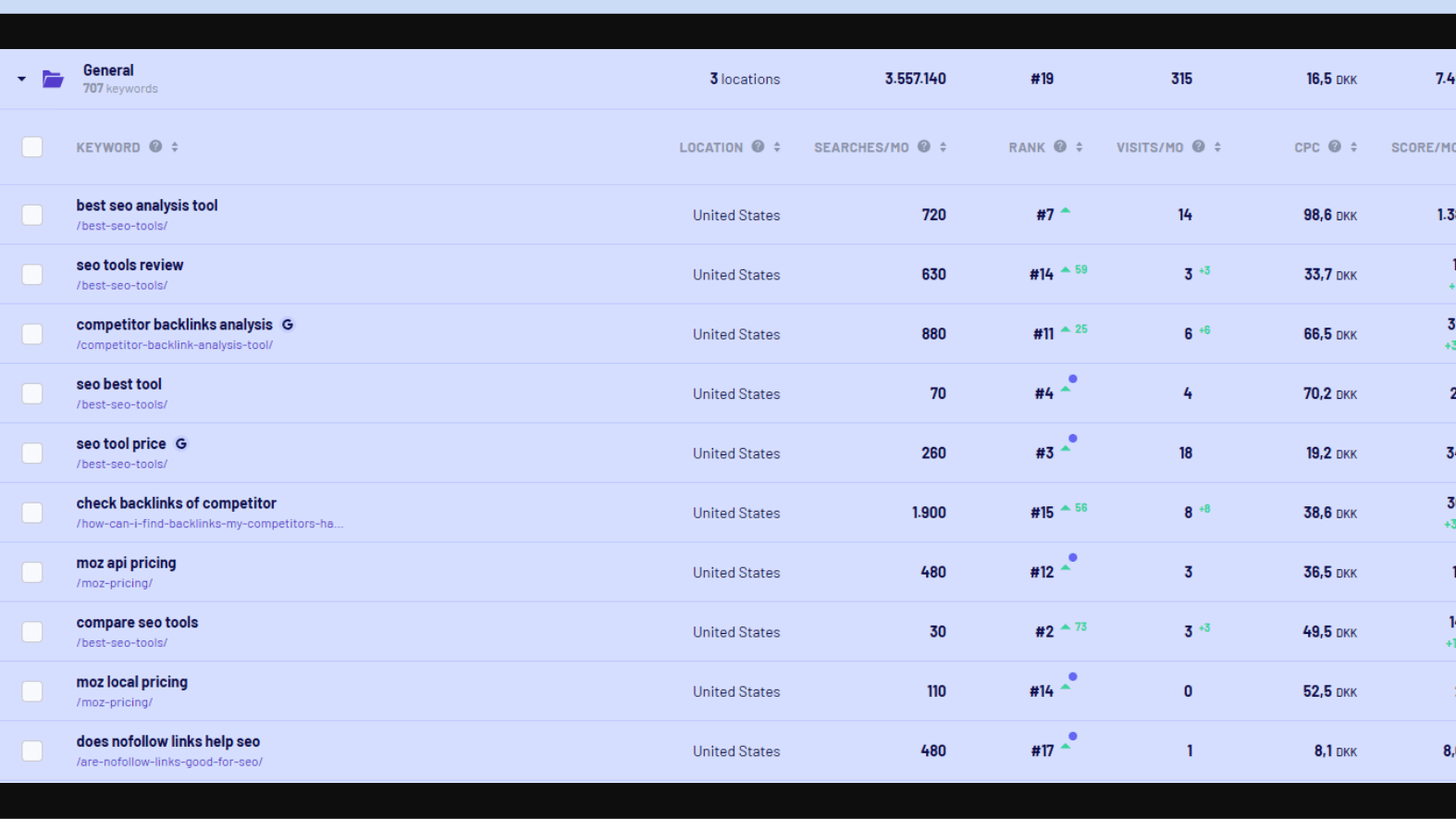Open URL /how-can-i-find-backlinks-my-competitors-ha...
Image resolution: width=1456 pixels, height=819 pixels.
click(209, 524)
